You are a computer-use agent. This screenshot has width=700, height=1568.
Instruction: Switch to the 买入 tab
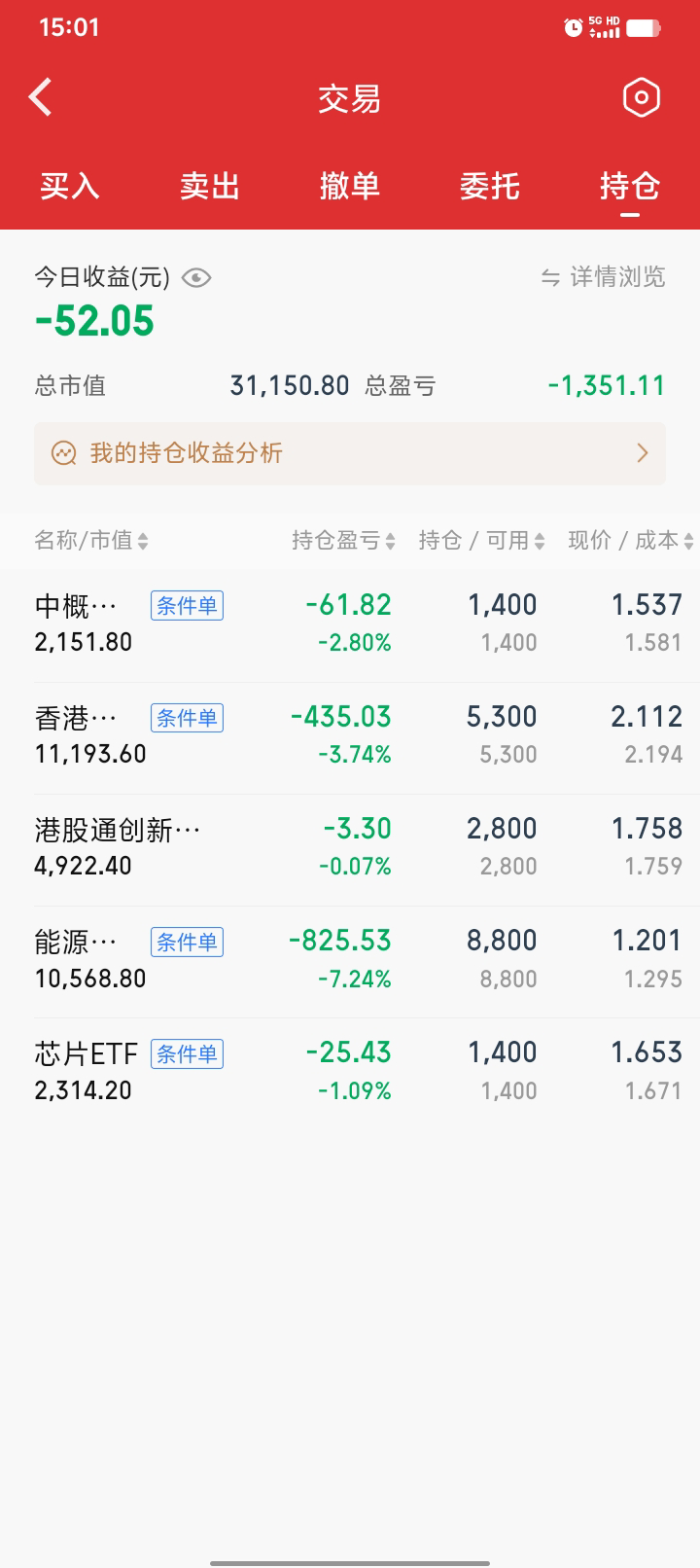click(70, 186)
